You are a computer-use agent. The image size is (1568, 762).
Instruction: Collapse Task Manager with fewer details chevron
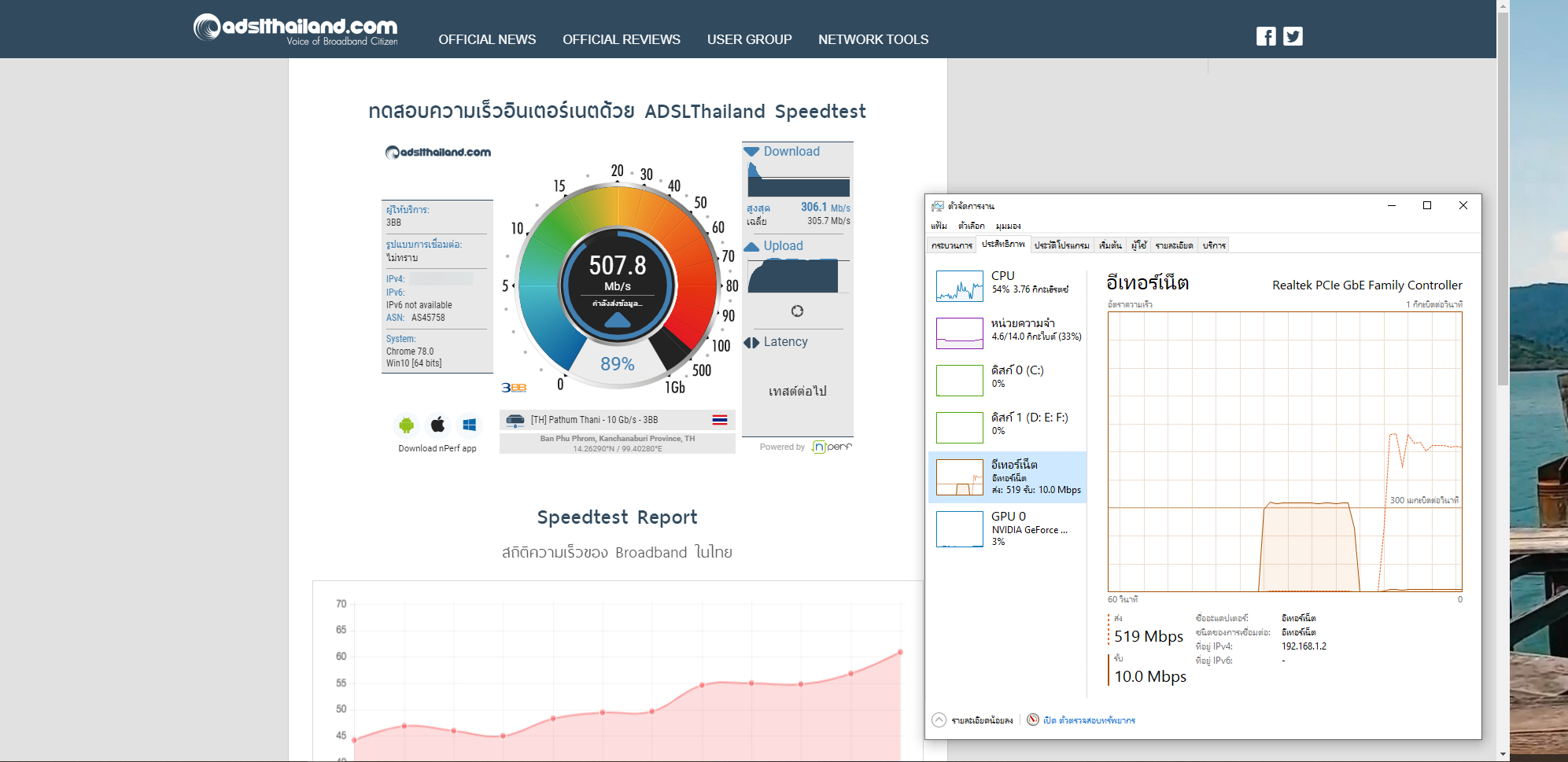pyautogui.click(x=939, y=720)
